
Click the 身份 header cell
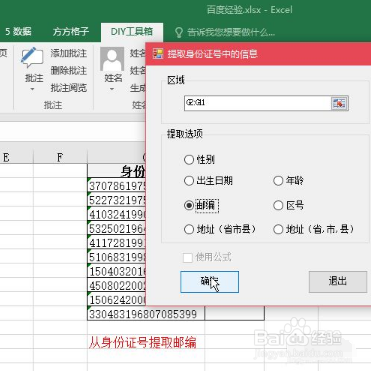point(117,171)
